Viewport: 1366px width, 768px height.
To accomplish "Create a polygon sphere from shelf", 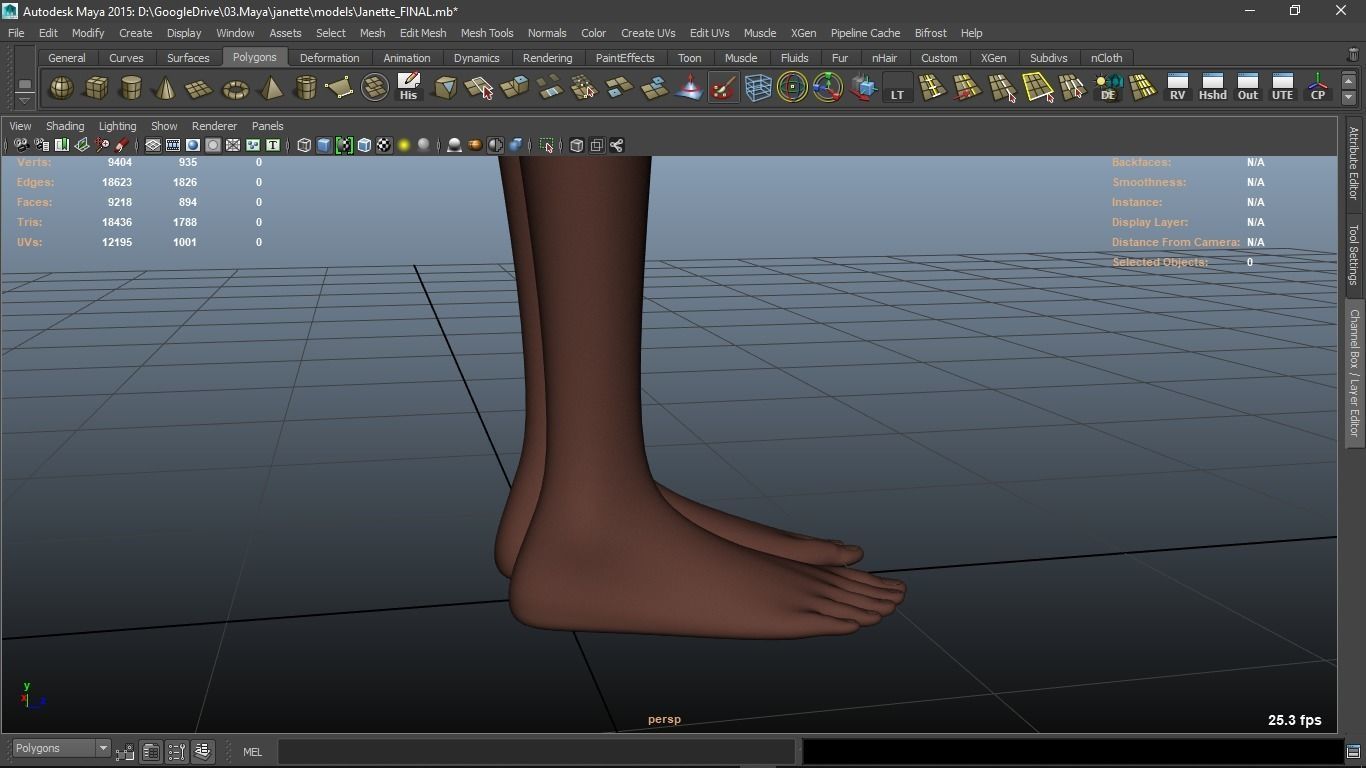I will 62,88.
